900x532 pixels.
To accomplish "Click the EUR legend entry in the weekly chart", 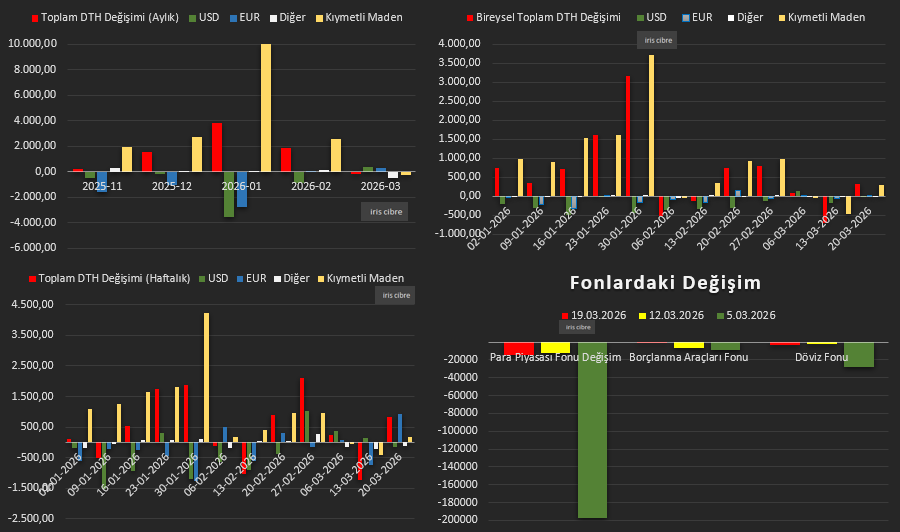I will tap(251, 278).
